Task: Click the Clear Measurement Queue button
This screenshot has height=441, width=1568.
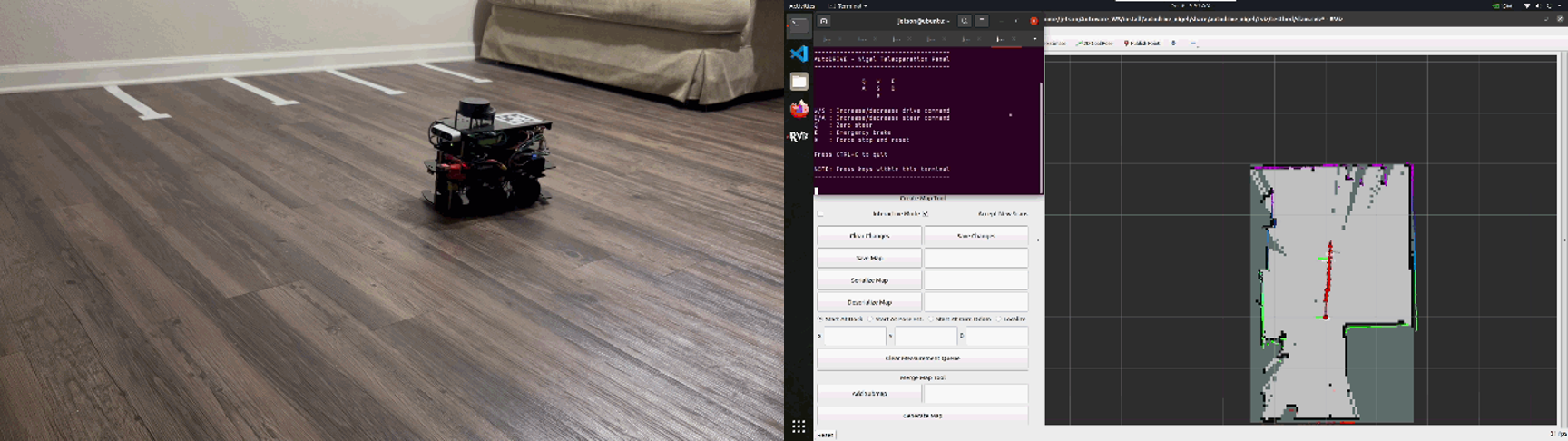Action: (x=922, y=358)
